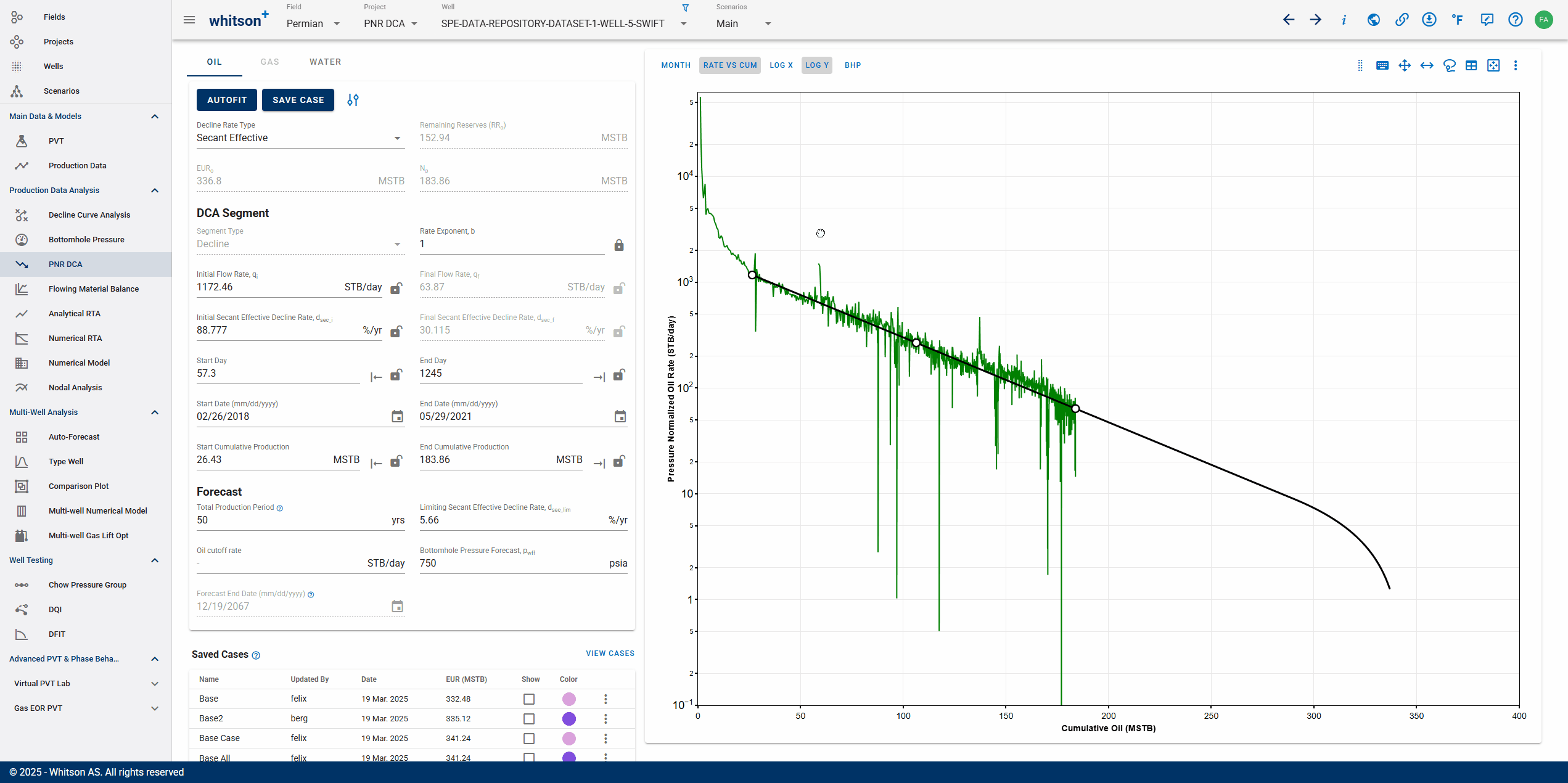This screenshot has width=1568, height=783.
Task: Open the Scenarios Main dropdown
Action: [744, 23]
